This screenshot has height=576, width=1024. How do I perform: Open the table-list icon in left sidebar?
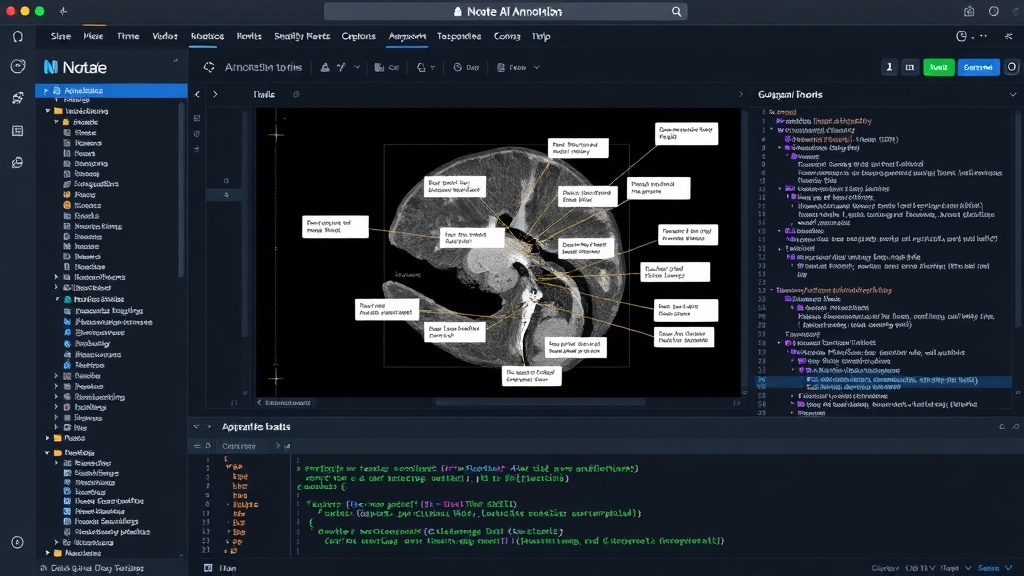click(18, 131)
